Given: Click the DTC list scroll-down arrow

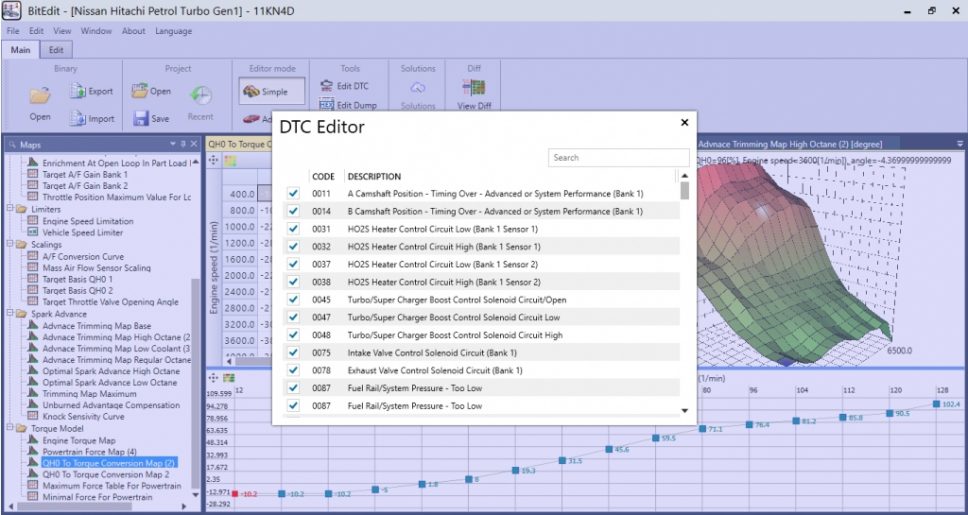Looking at the screenshot, I should (x=685, y=410).
